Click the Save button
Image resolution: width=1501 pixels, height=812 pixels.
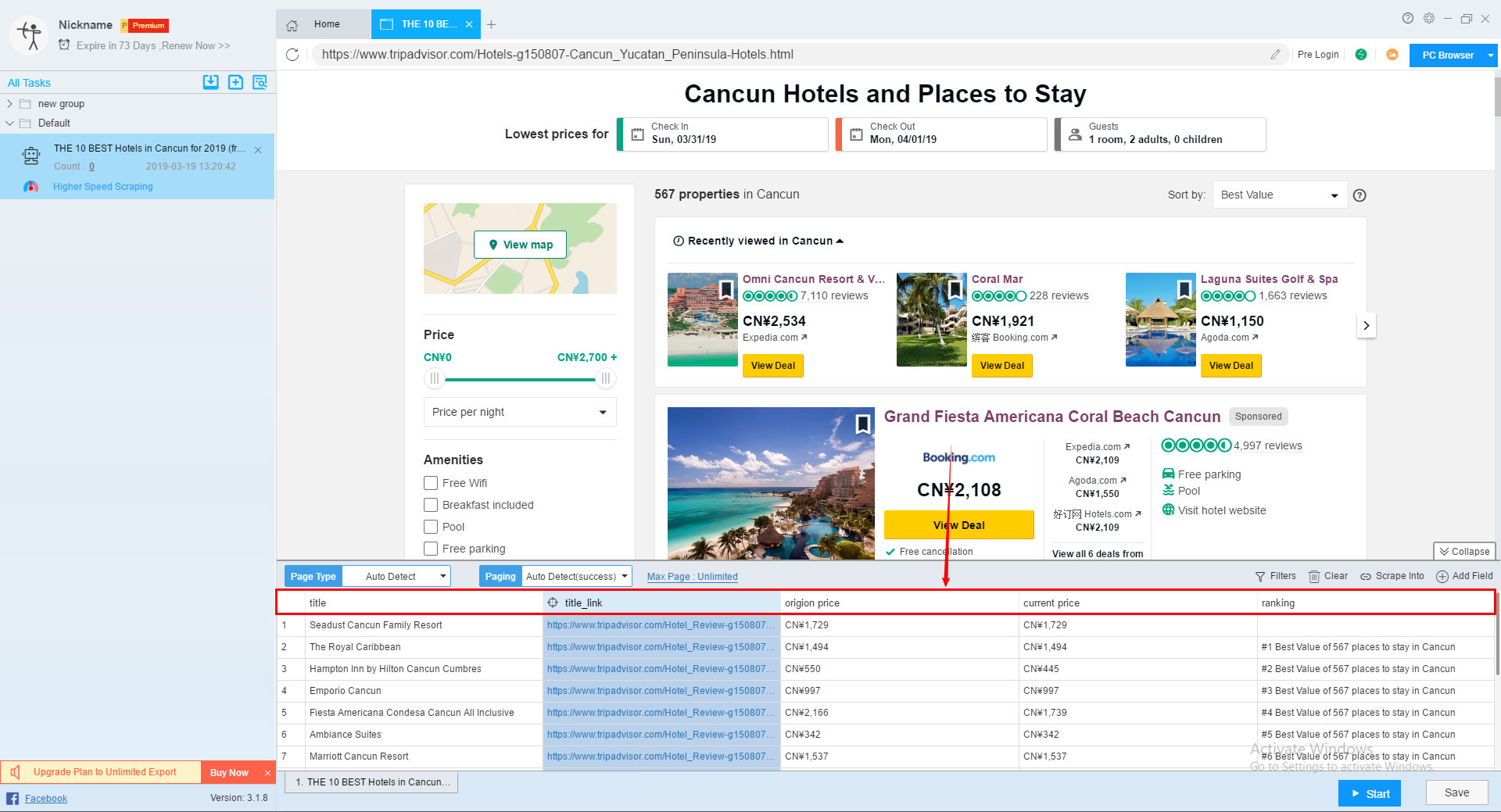point(1456,792)
